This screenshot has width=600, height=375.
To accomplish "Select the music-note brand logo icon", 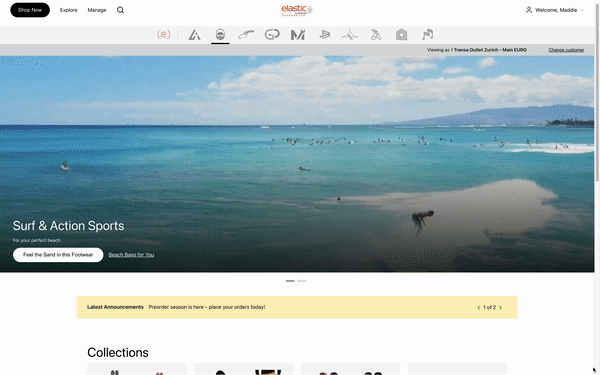I will (x=427, y=34).
